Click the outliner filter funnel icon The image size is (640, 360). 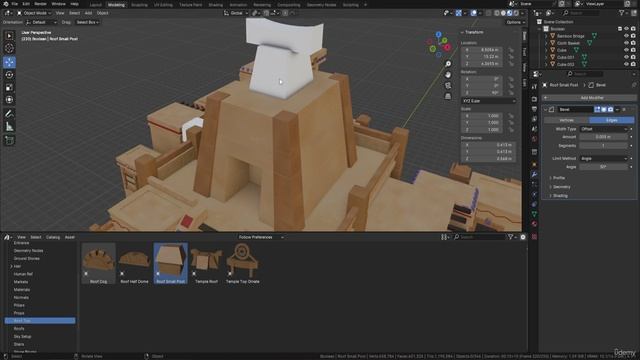coord(622,13)
